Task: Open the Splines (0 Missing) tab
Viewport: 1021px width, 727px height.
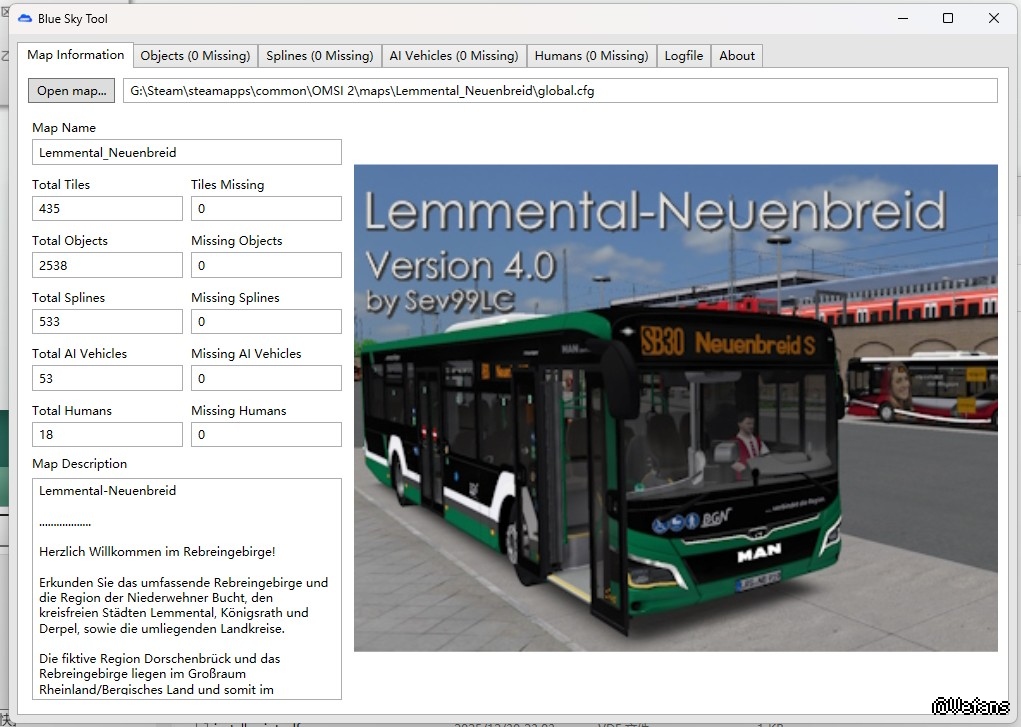Action: pyautogui.click(x=320, y=56)
